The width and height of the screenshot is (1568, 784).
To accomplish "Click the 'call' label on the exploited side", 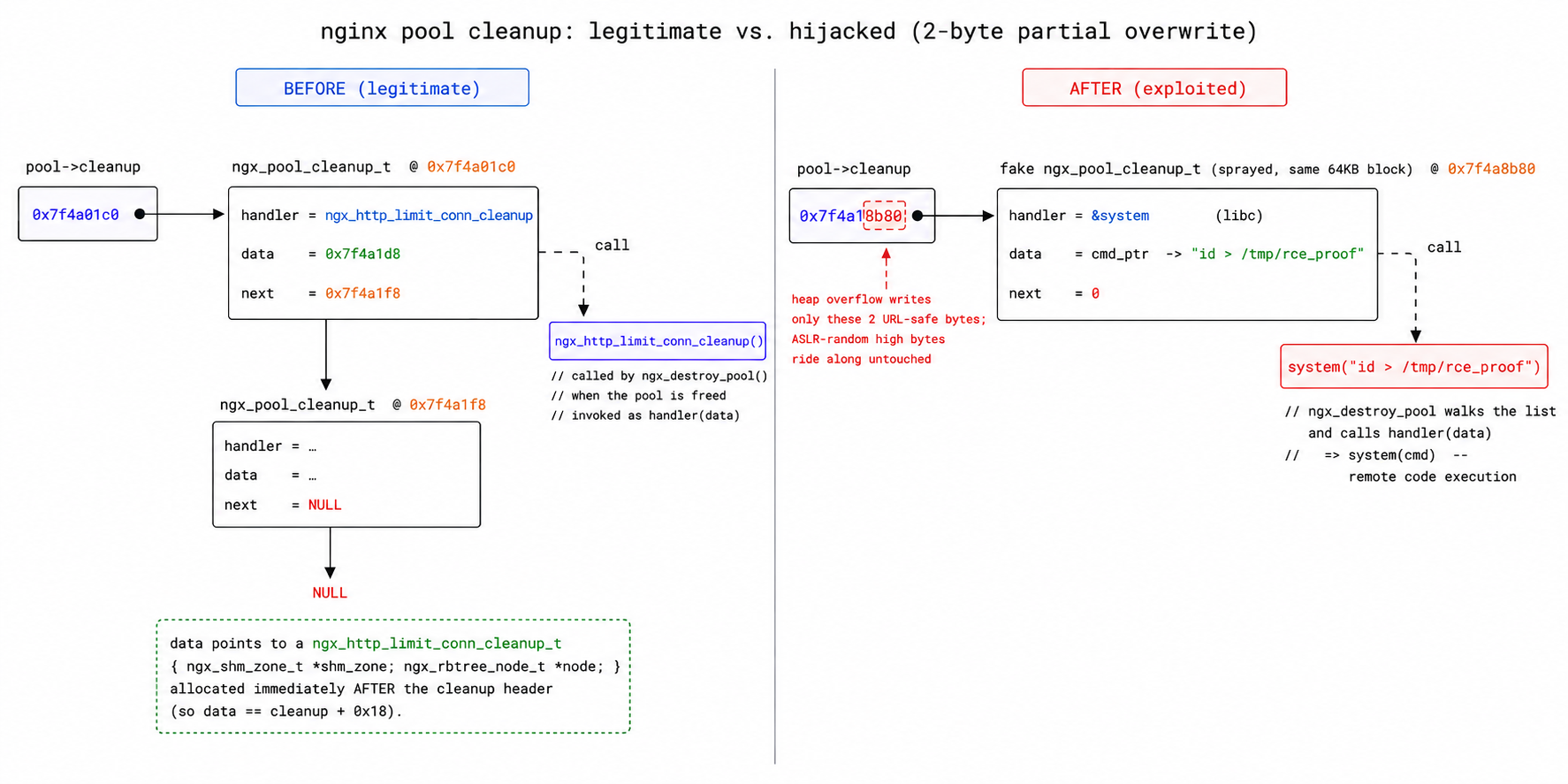I will (x=1444, y=247).
